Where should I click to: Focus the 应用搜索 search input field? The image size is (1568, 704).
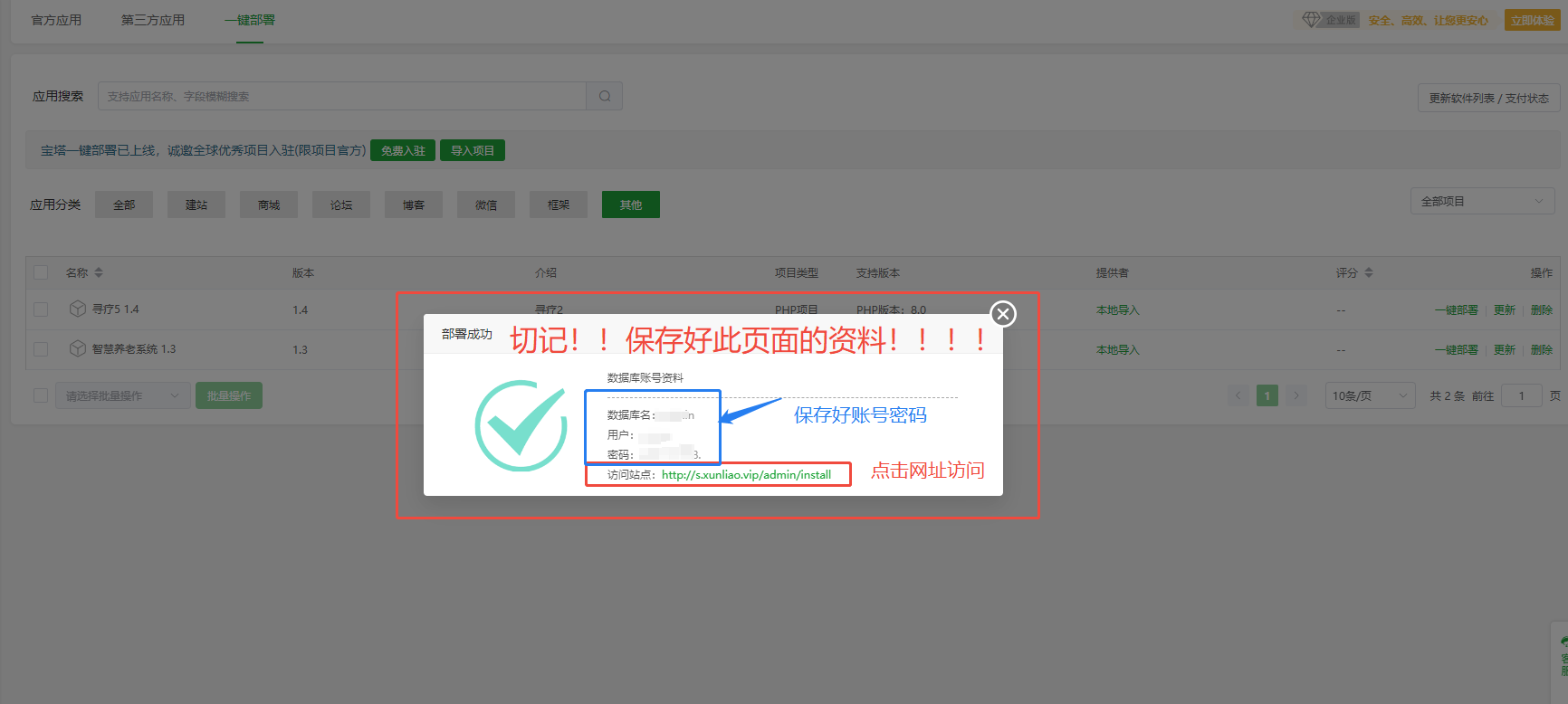point(342,96)
